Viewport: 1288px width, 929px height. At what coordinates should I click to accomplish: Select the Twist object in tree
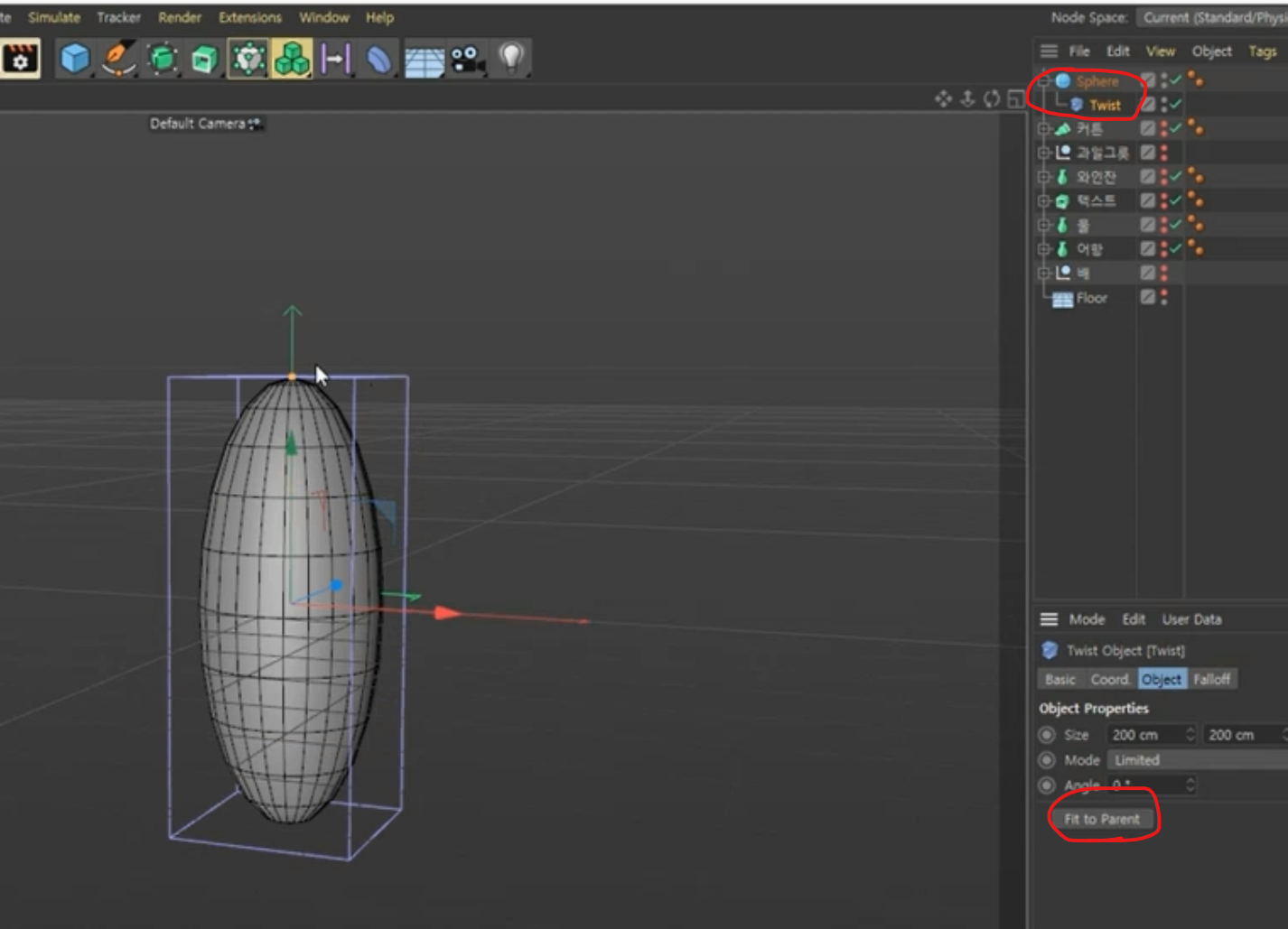pyautogui.click(x=1105, y=105)
